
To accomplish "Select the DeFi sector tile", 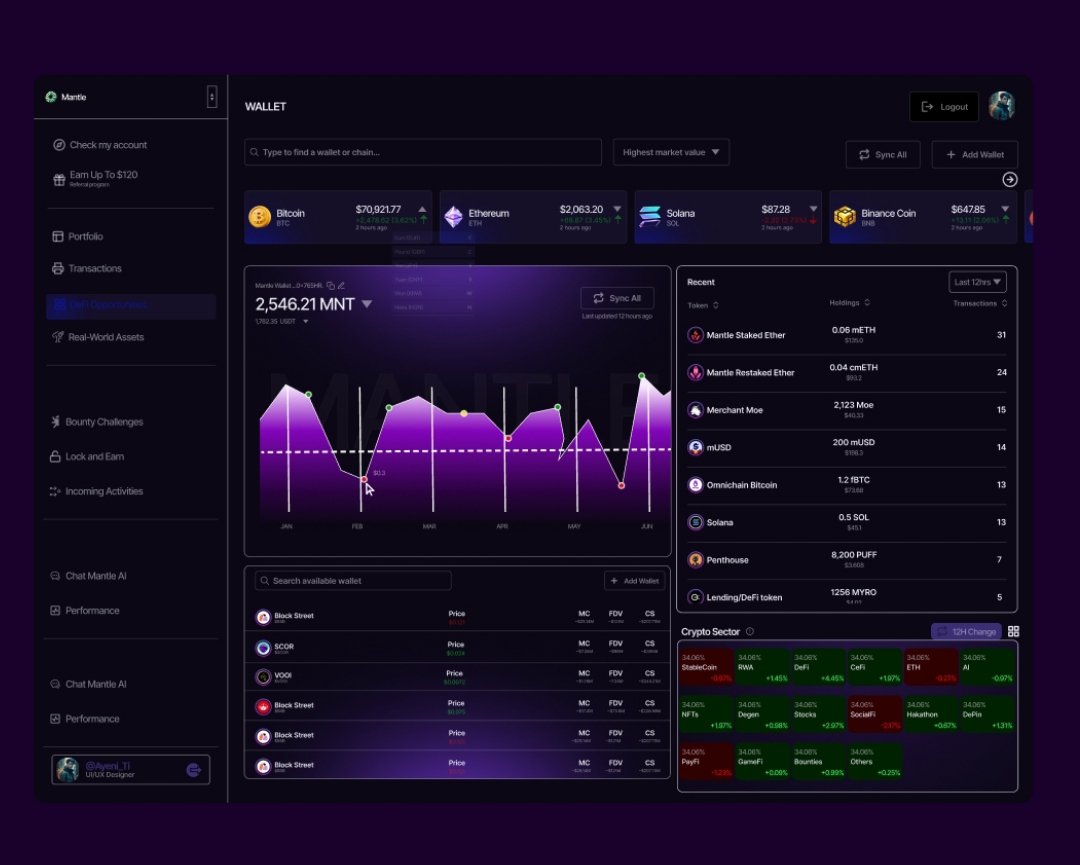I will pos(818,667).
